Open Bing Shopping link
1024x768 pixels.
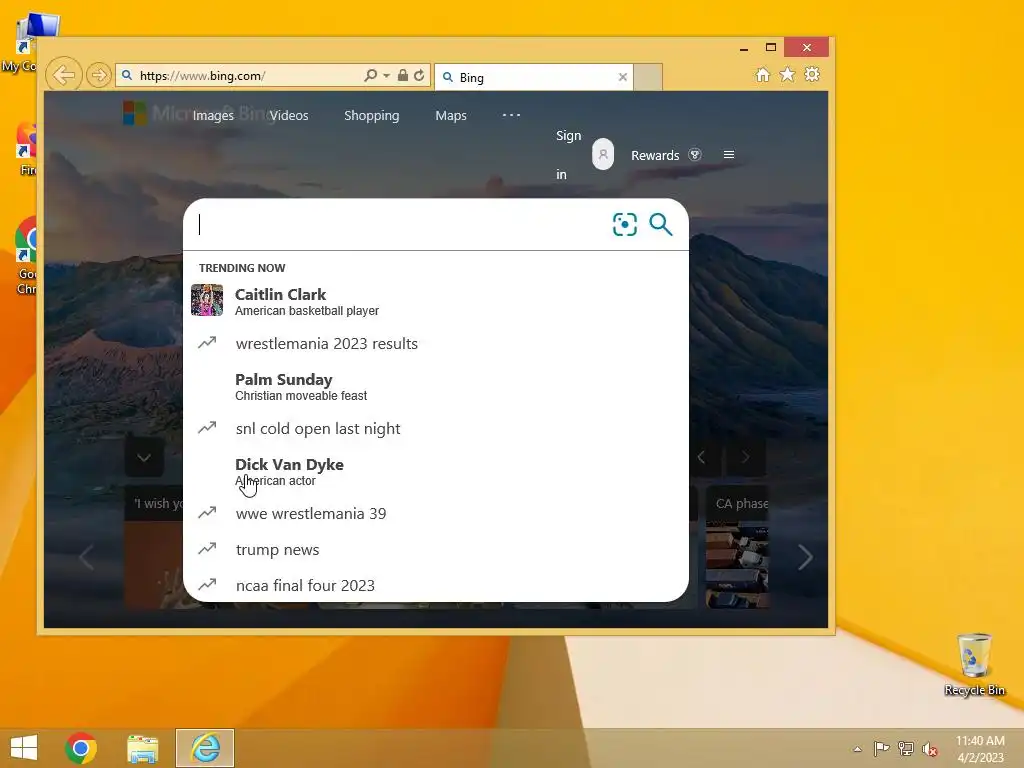[372, 116]
